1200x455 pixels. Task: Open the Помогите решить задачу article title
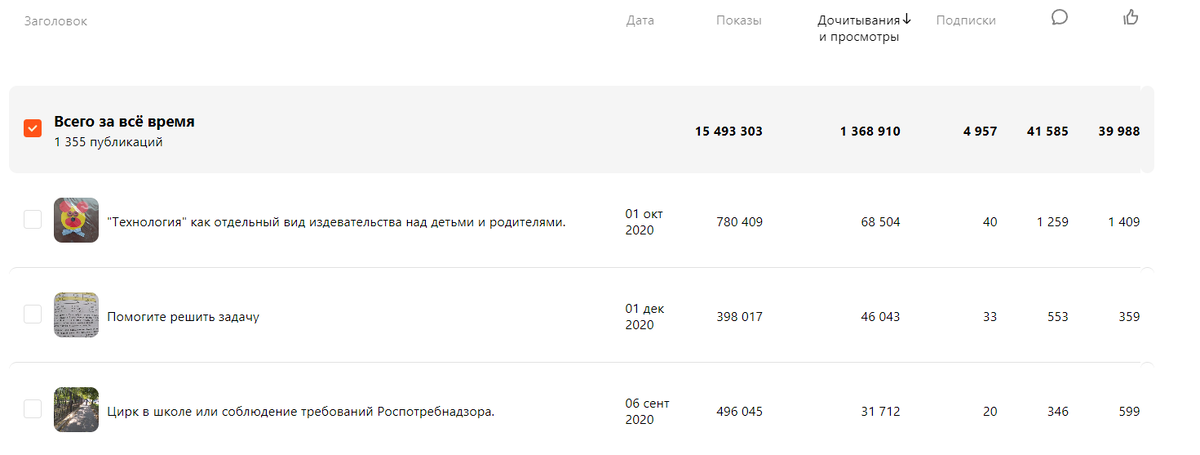click(x=183, y=317)
